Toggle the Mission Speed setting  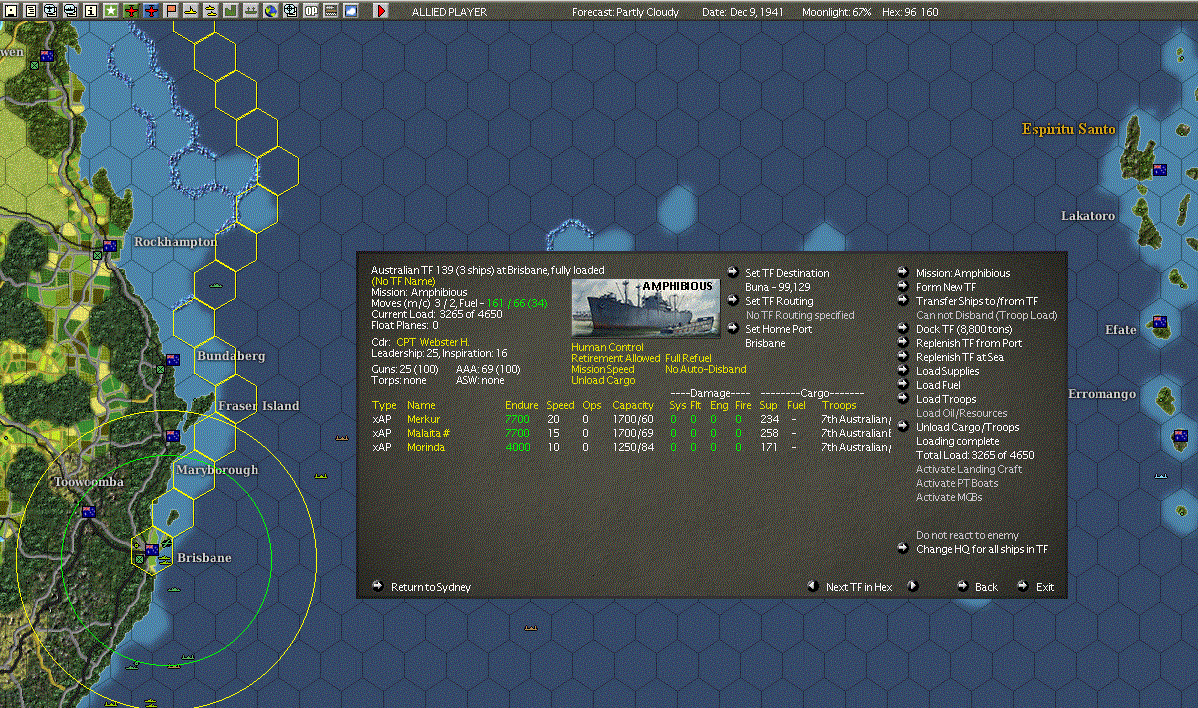pyautogui.click(x=603, y=369)
